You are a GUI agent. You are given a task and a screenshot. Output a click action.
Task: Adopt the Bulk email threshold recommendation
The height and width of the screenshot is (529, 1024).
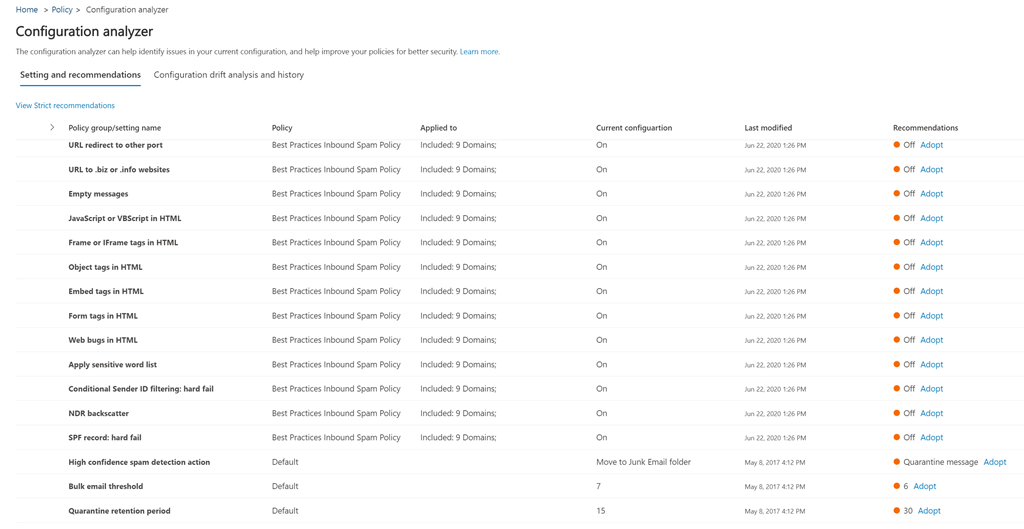coord(924,486)
